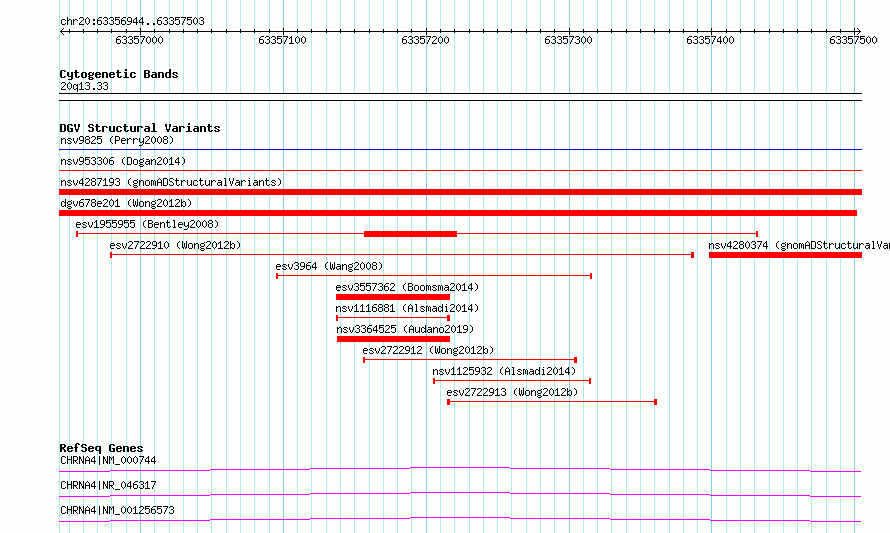
Task: Open gene CHRNA4|NM_000744
Action: pos(108,460)
